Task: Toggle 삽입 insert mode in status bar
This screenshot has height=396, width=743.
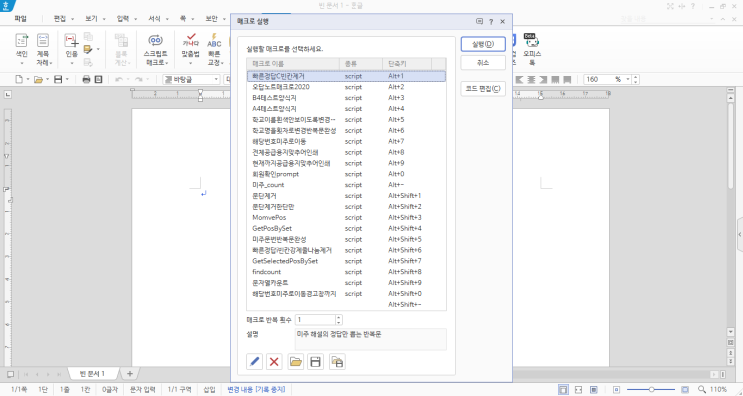Action: click(209, 389)
